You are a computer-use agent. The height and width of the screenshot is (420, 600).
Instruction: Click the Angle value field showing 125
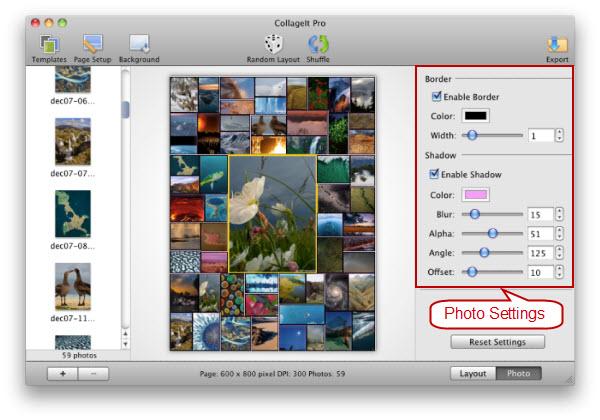541,253
